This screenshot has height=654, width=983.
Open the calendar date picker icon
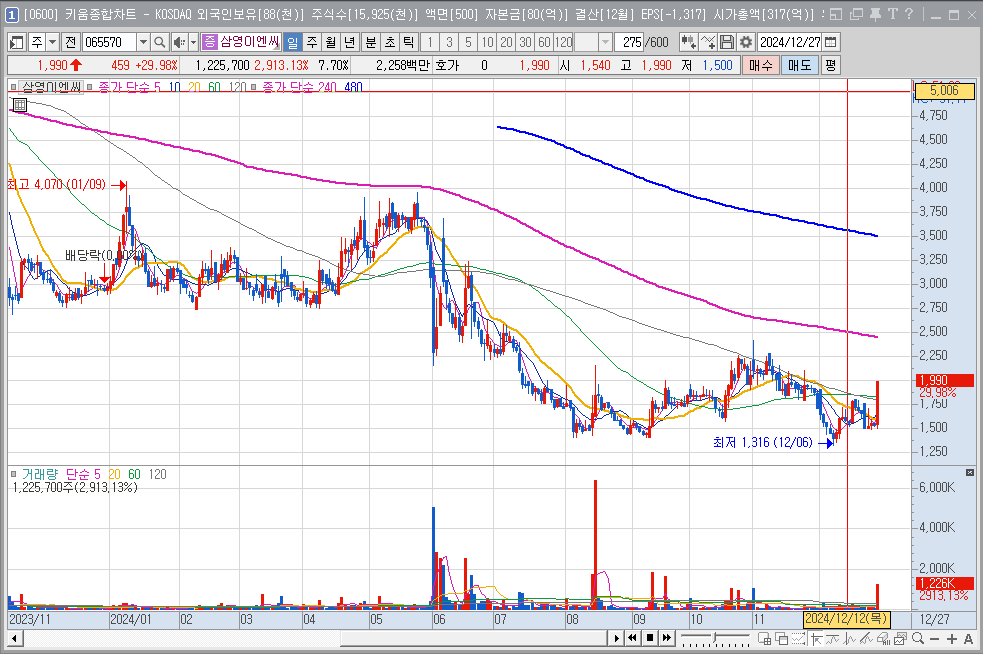coord(831,42)
